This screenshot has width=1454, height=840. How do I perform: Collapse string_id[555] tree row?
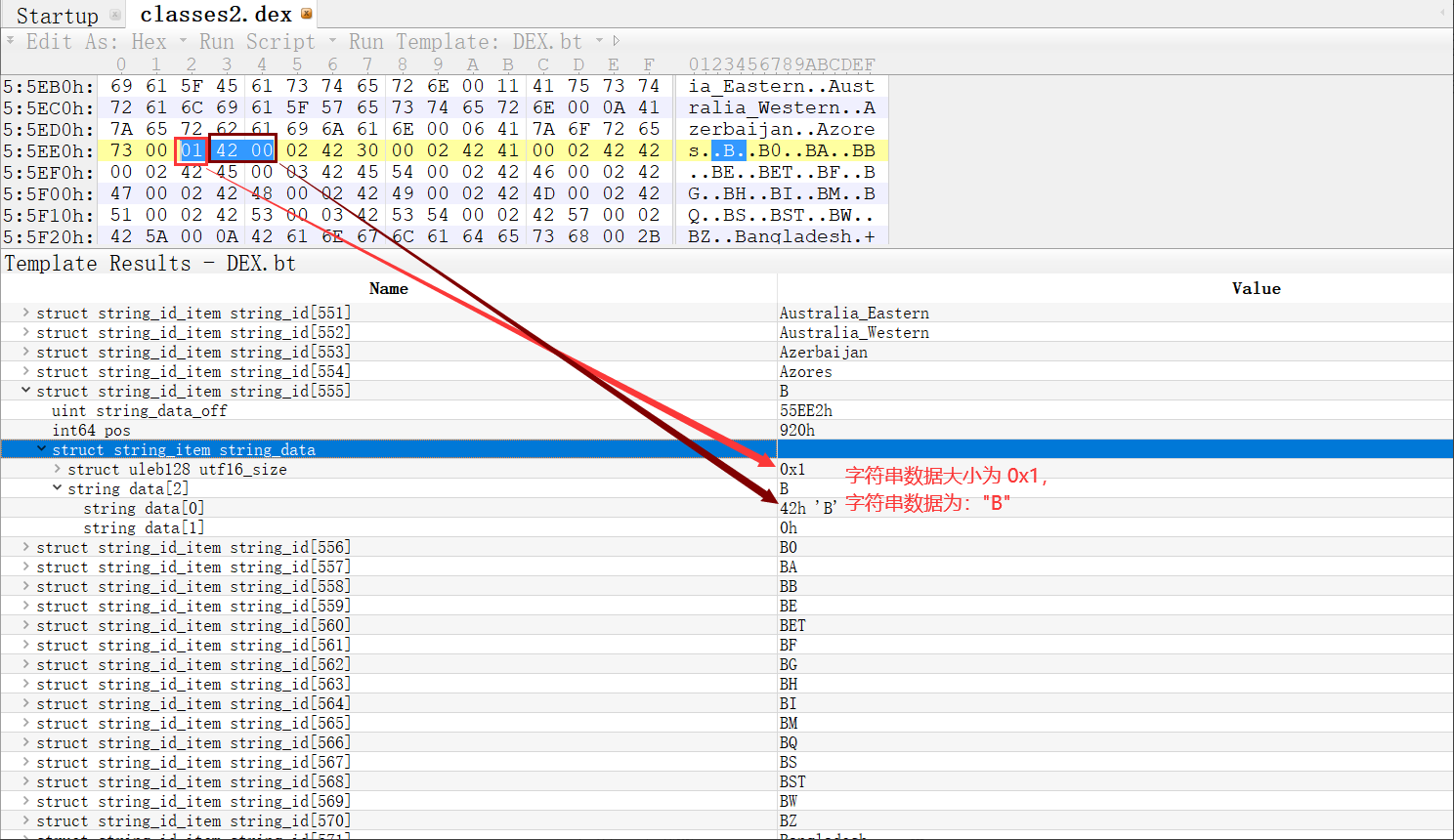(x=26, y=391)
